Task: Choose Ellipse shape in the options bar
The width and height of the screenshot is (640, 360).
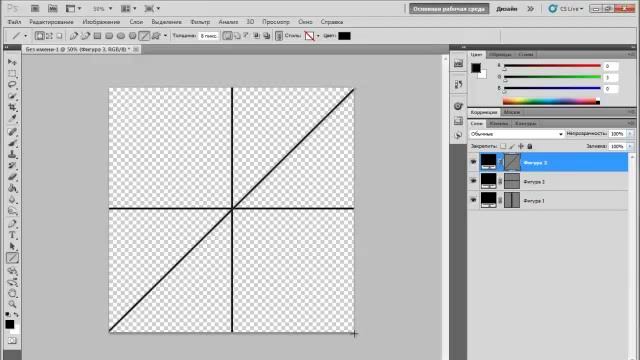Action: coord(121,36)
